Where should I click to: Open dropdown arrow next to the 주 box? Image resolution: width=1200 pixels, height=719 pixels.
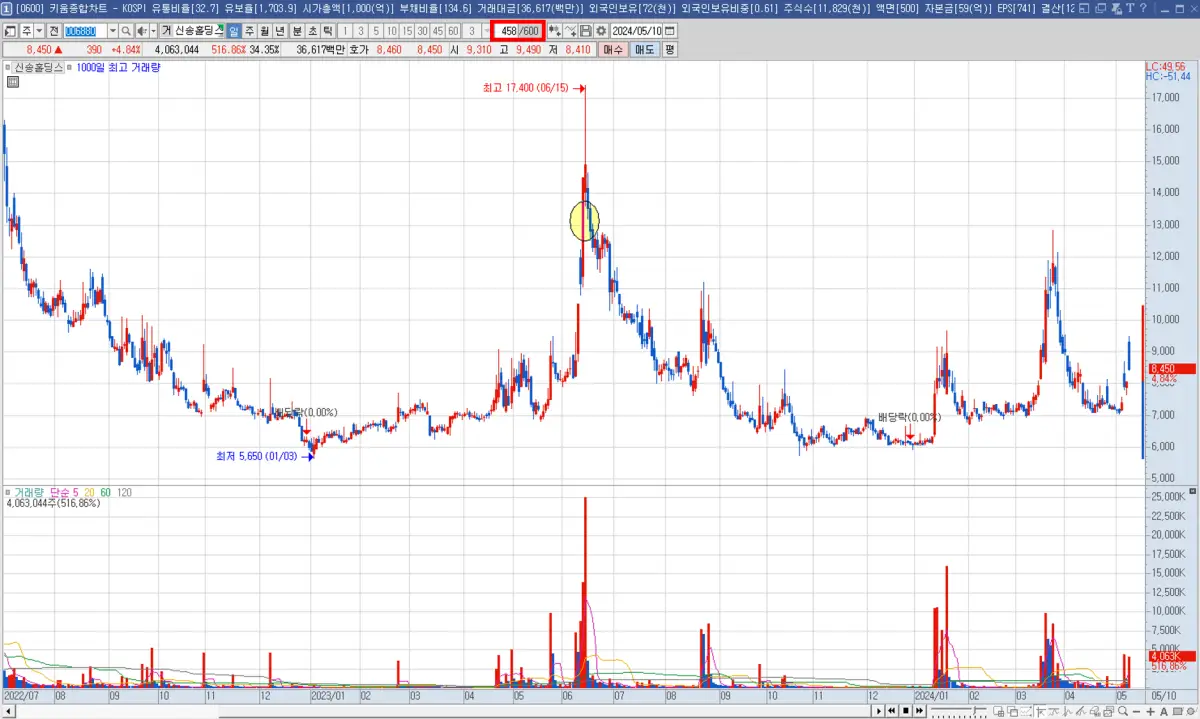pos(39,31)
